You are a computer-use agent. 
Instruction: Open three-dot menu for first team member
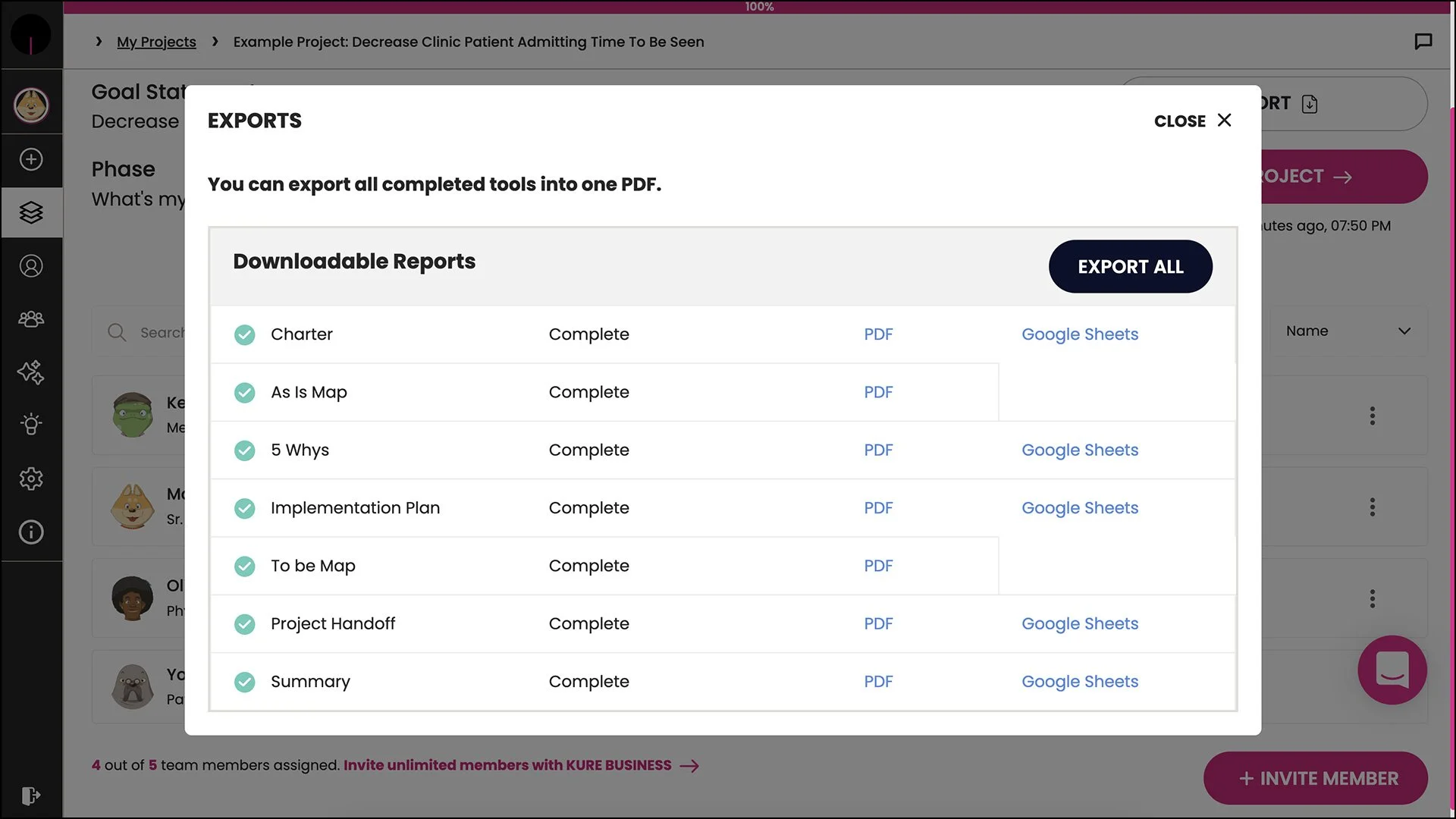tap(1372, 416)
